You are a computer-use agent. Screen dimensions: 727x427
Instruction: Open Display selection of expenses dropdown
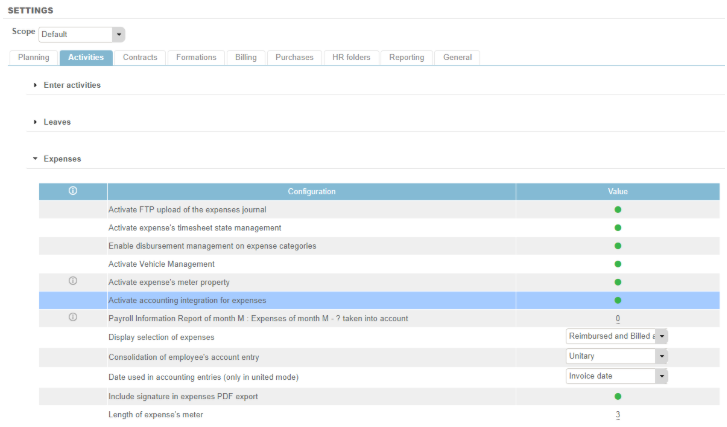661,337
